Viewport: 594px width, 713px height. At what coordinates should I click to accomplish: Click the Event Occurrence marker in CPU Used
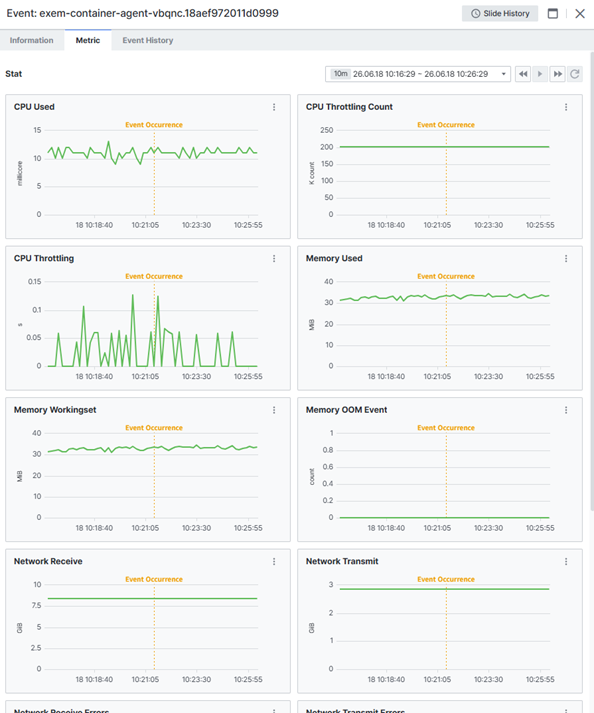(154, 125)
